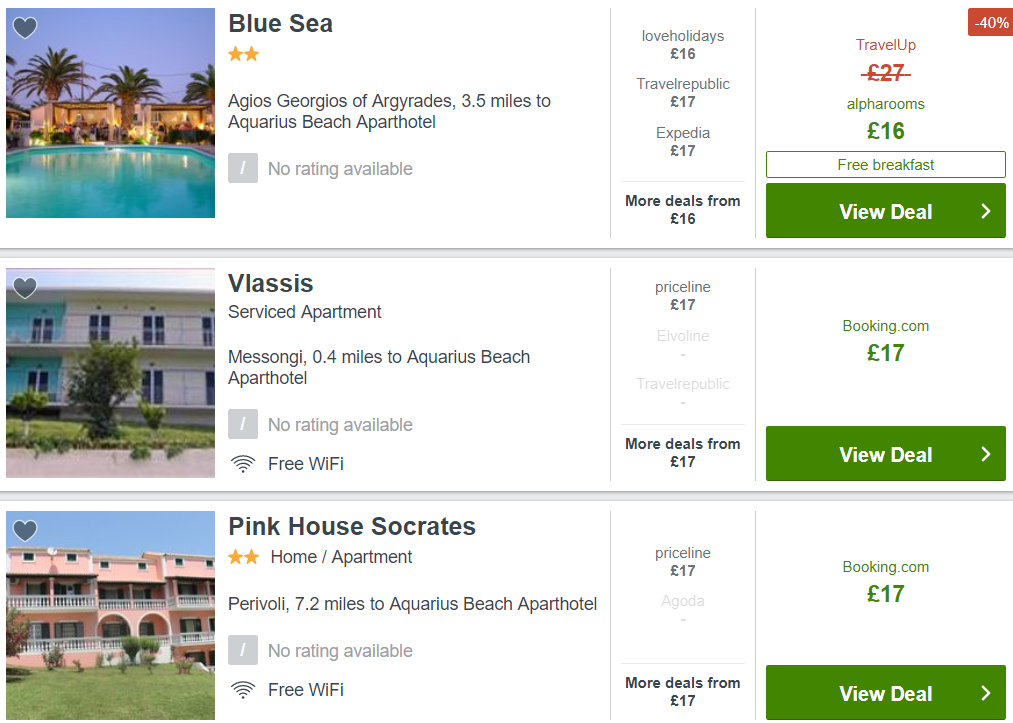
Task: Click Pink House Socrates rating badge icon
Action: (x=243, y=650)
